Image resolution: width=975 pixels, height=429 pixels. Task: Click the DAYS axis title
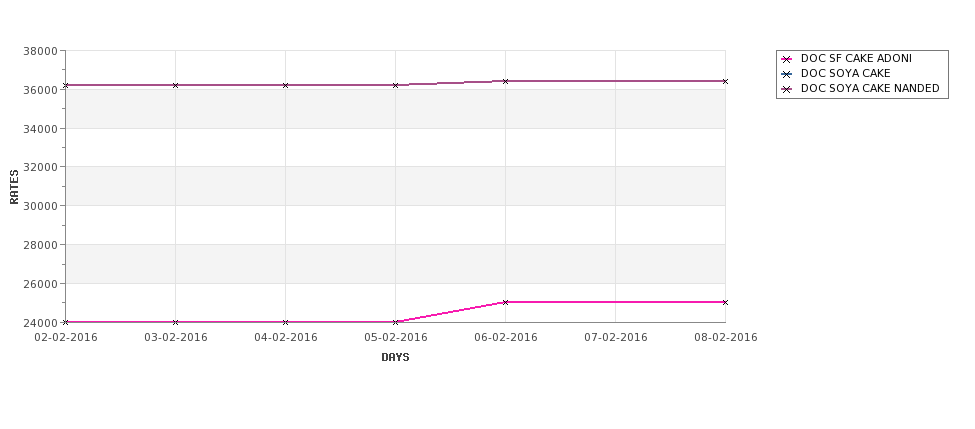point(395,358)
